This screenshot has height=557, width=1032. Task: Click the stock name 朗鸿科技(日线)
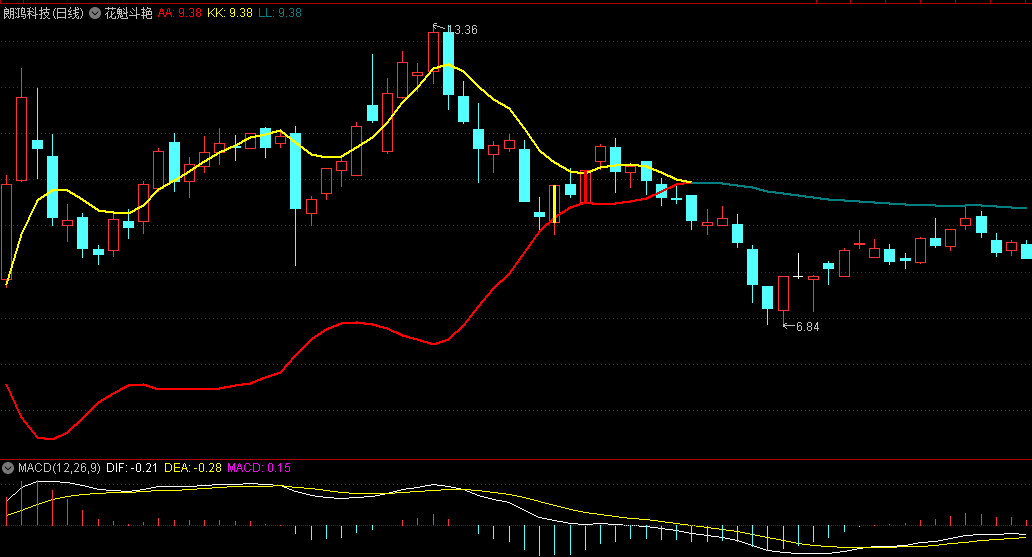pos(43,13)
